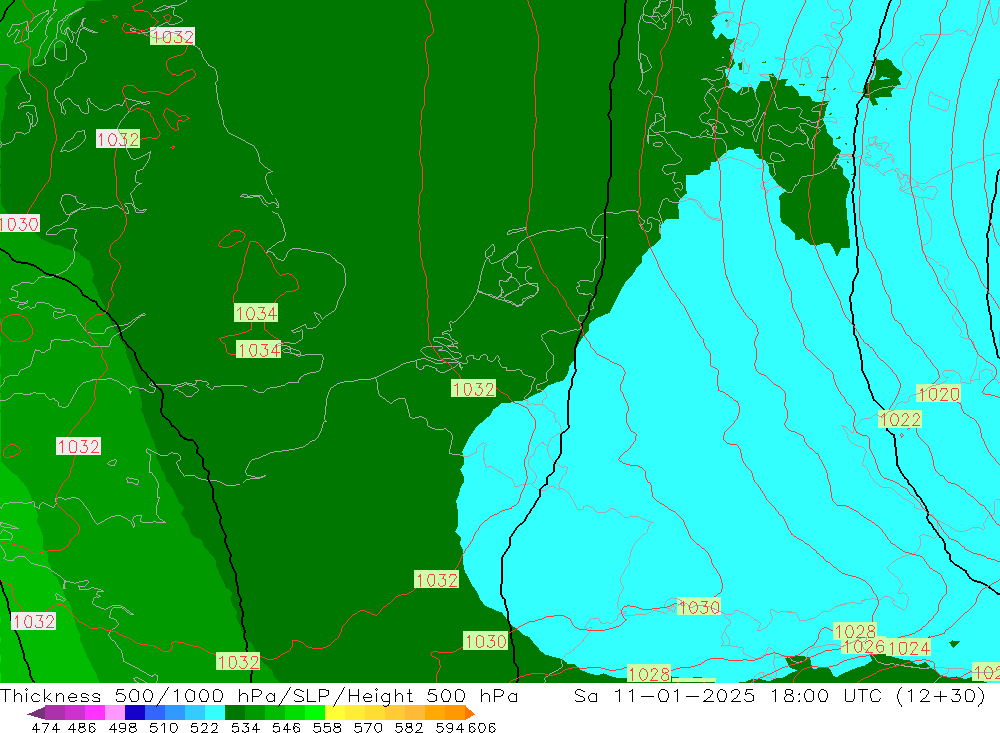
Task: Click the 1032 label near the Dutch coast
Action: coord(473,389)
